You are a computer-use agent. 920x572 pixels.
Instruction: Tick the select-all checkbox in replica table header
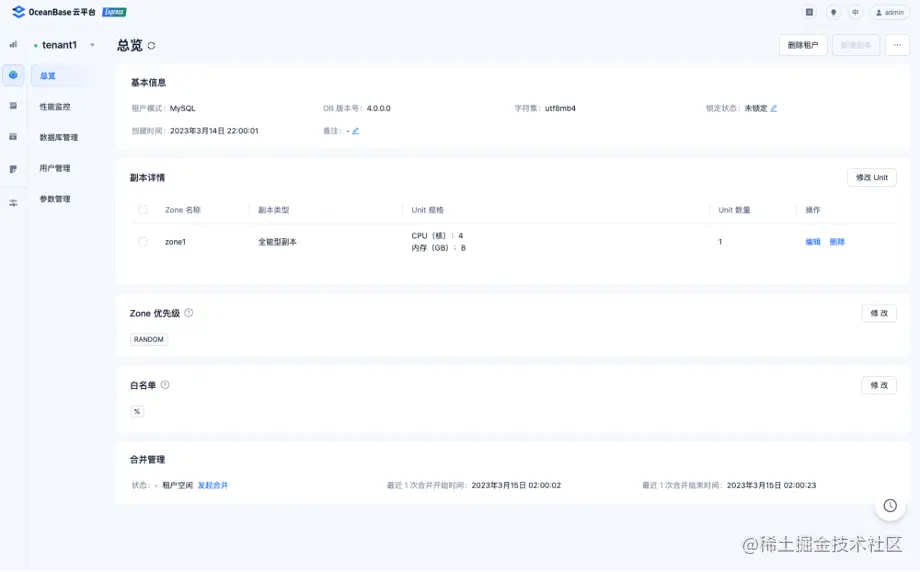point(143,210)
